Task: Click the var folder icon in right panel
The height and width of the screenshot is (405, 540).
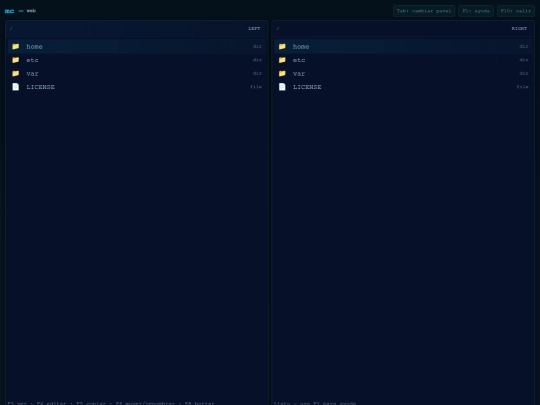Action: (x=282, y=73)
